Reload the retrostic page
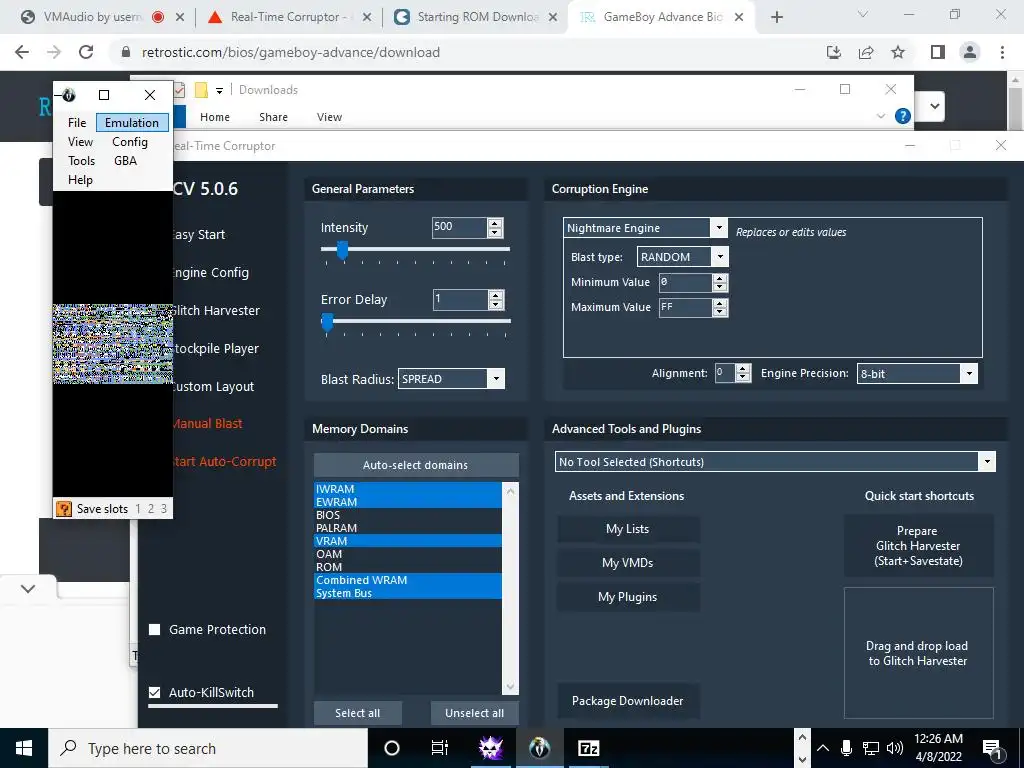The height and width of the screenshot is (768, 1024). (86, 52)
